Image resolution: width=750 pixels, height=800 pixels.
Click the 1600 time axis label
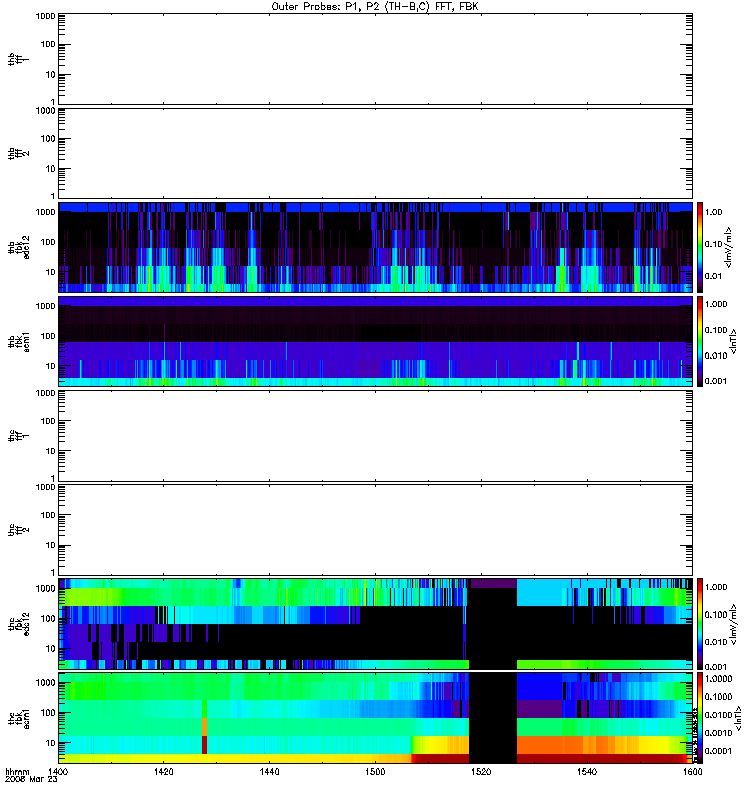coord(693,771)
